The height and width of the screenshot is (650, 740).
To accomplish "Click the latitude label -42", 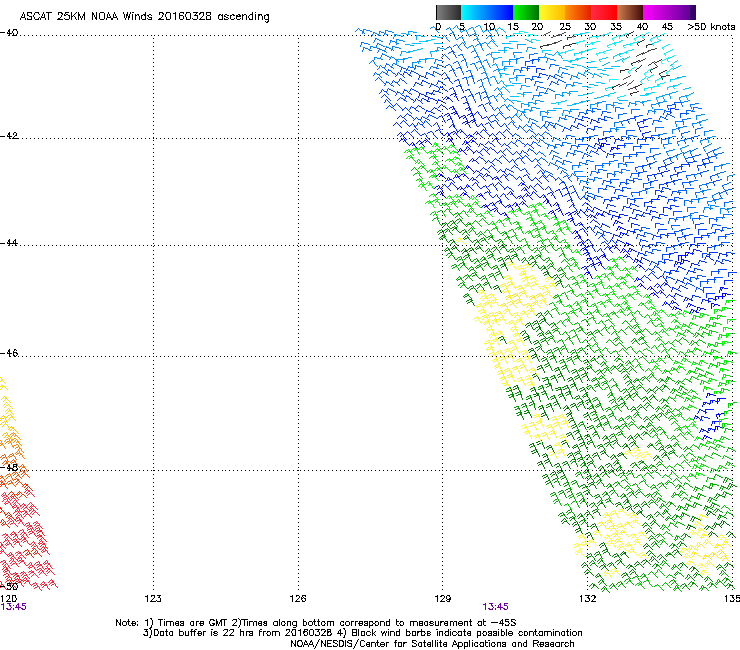I will coord(9,136).
